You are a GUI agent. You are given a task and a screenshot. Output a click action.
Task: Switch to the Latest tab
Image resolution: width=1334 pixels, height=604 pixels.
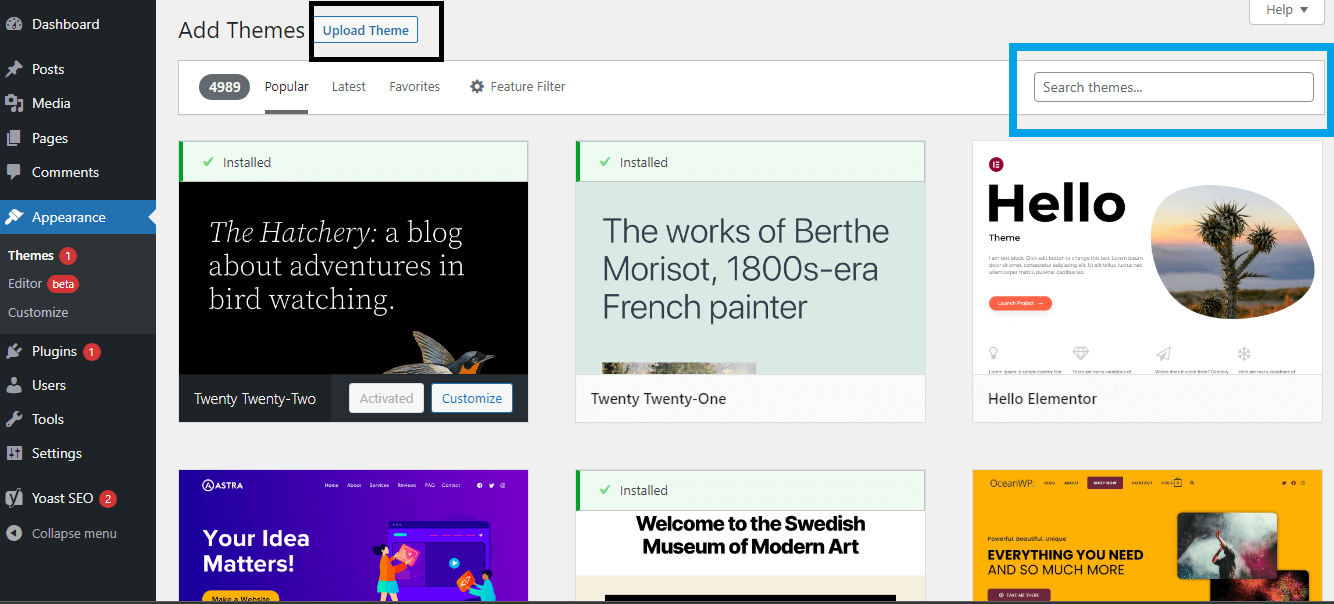click(x=348, y=86)
